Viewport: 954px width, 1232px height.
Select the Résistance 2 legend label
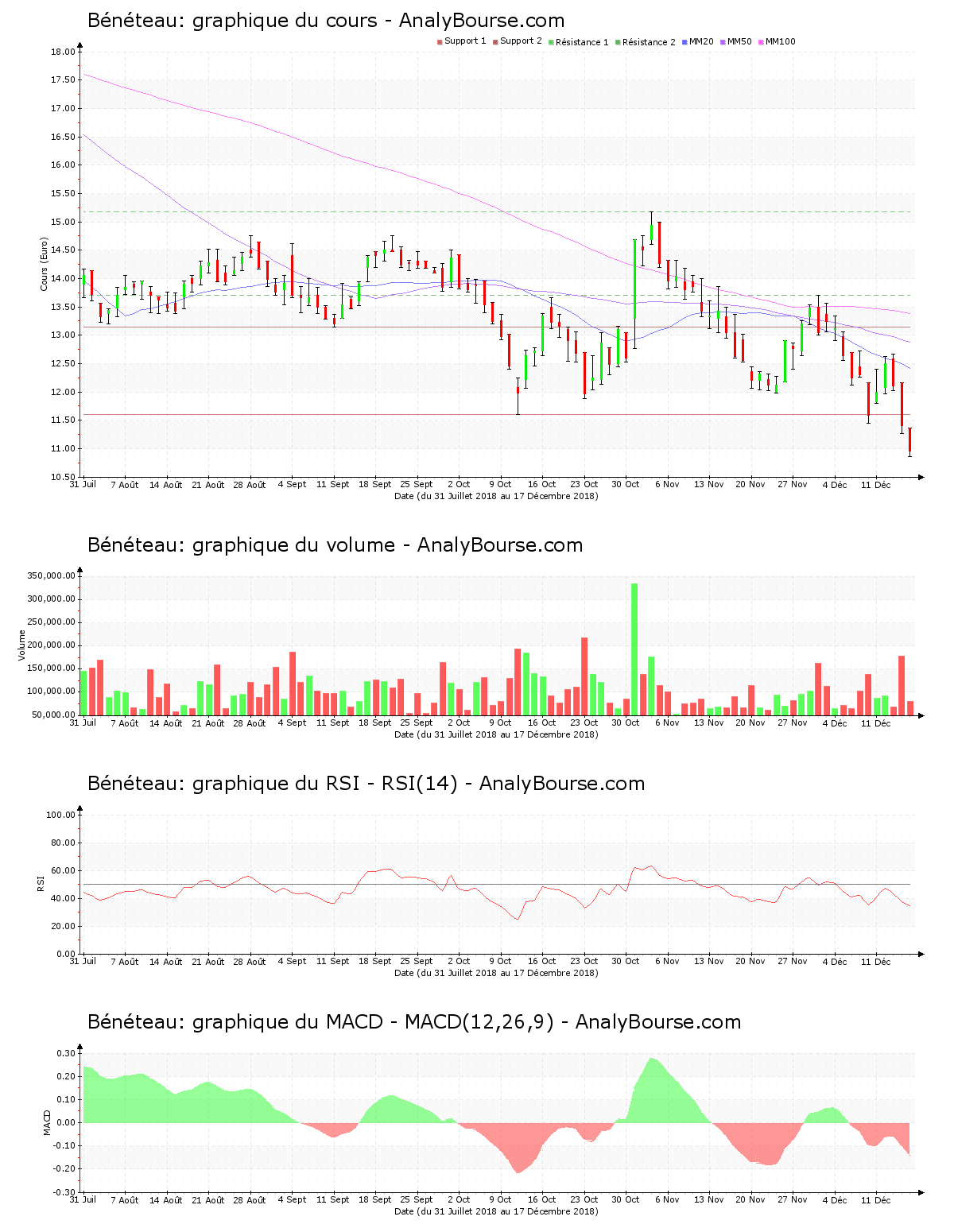tap(649, 42)
